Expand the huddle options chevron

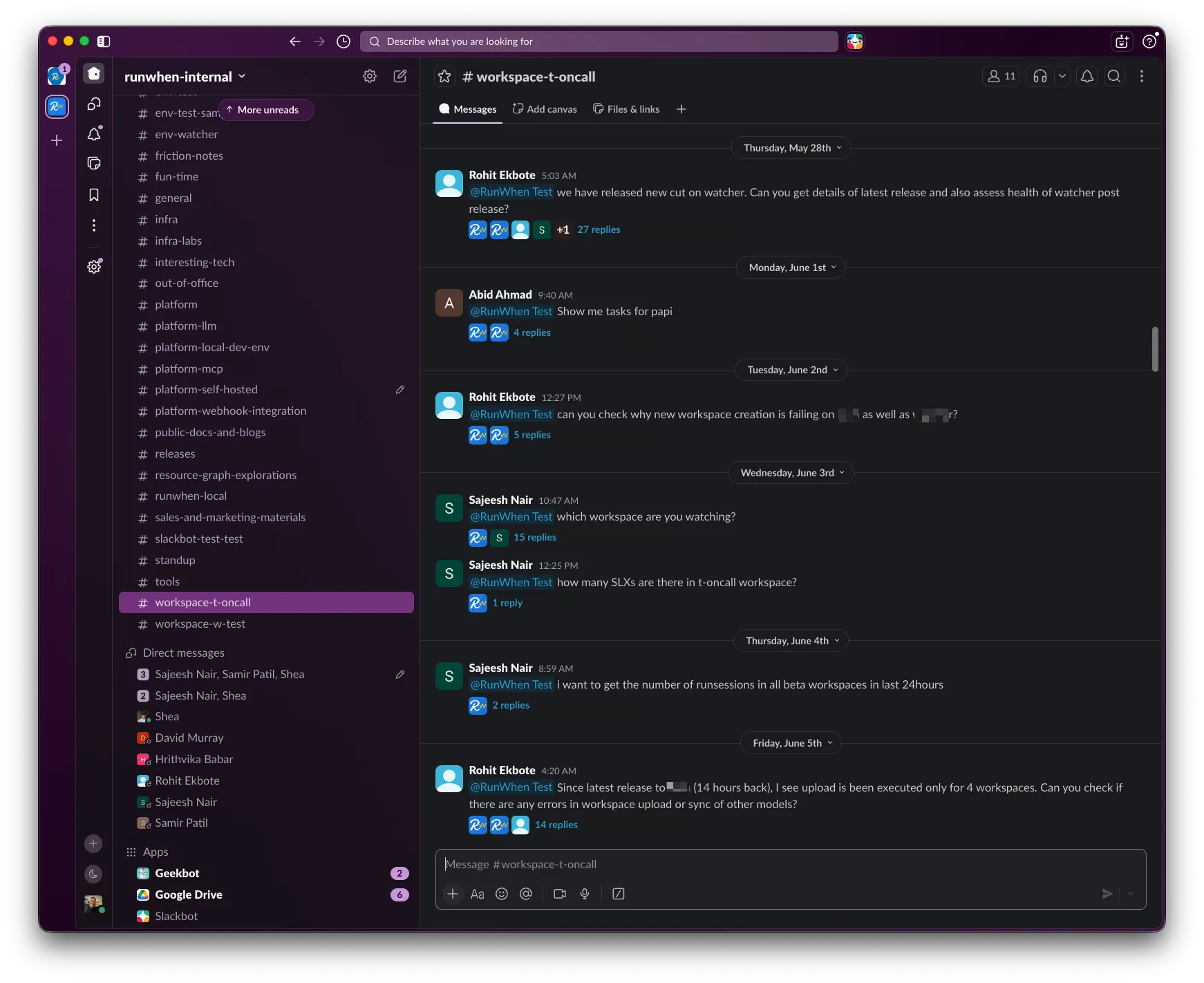(x=1062, y=76)
